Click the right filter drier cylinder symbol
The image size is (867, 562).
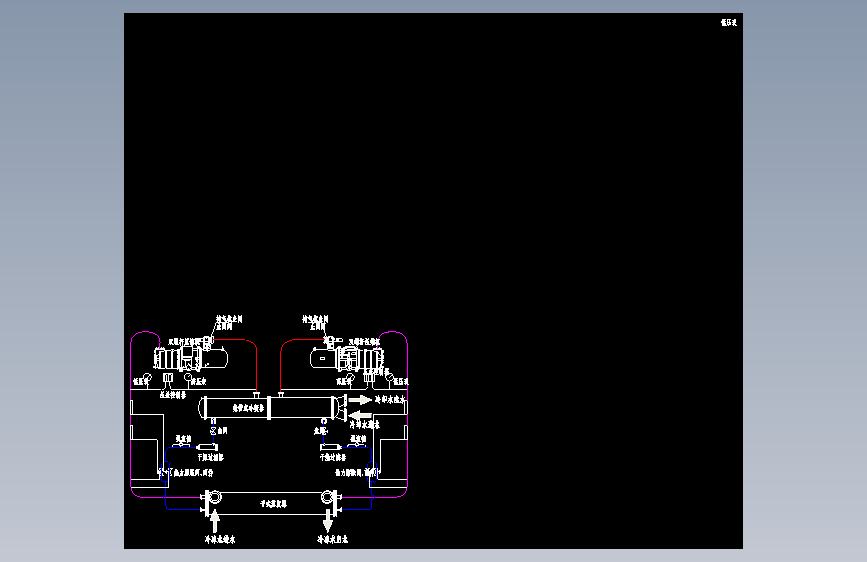click(331, 447)
